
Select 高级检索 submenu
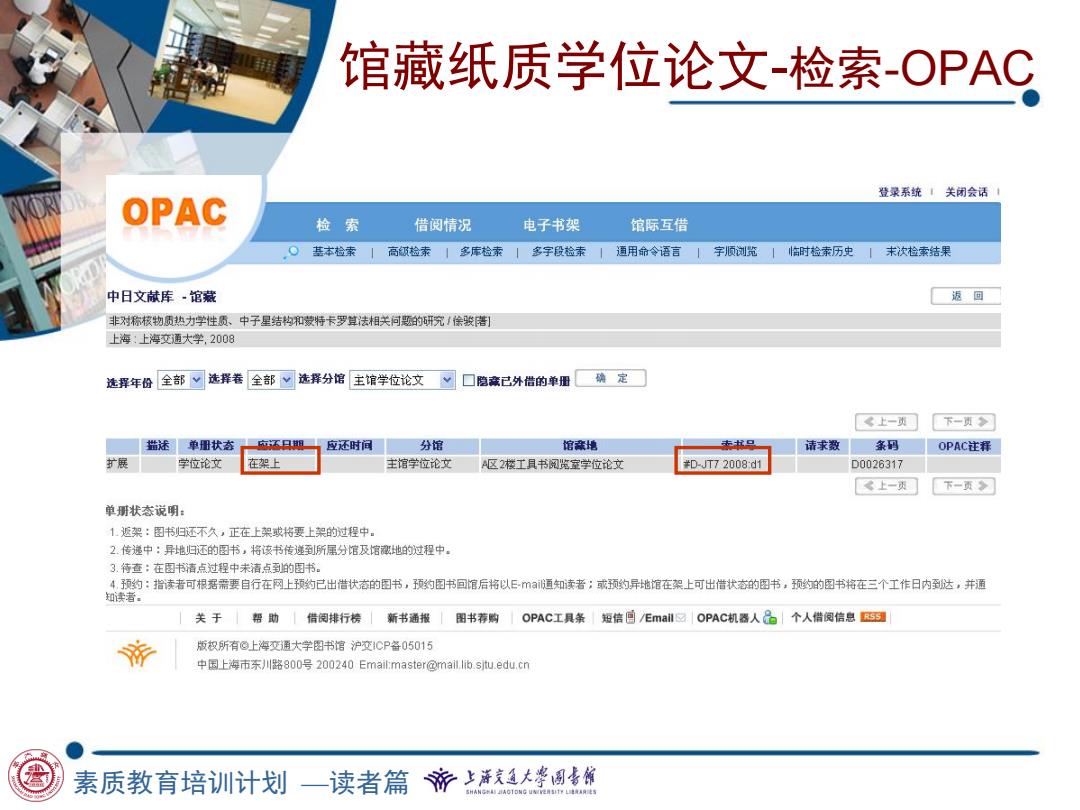(x=409, y=251)
